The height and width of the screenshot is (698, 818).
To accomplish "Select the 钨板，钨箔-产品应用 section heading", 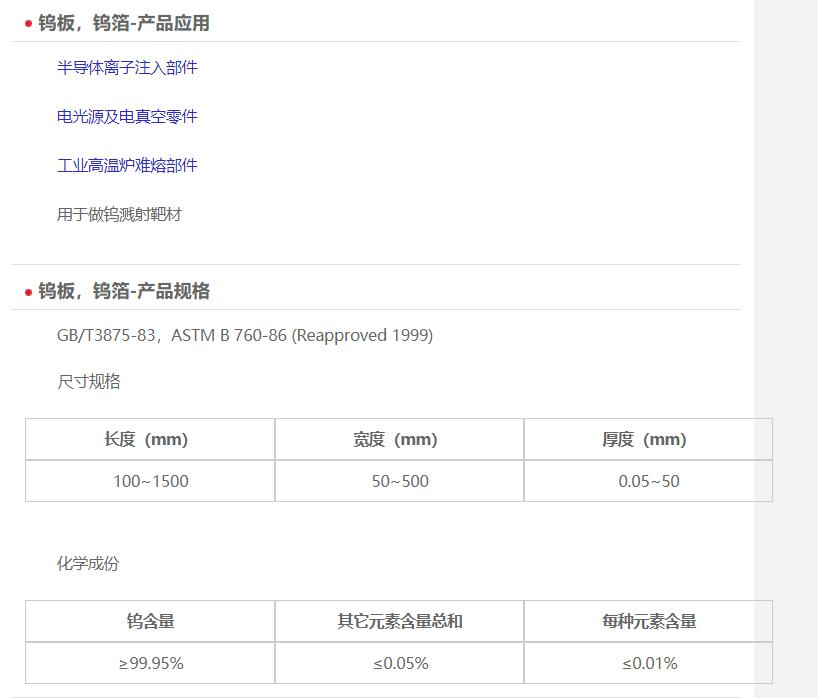I will tap(124, 23).
